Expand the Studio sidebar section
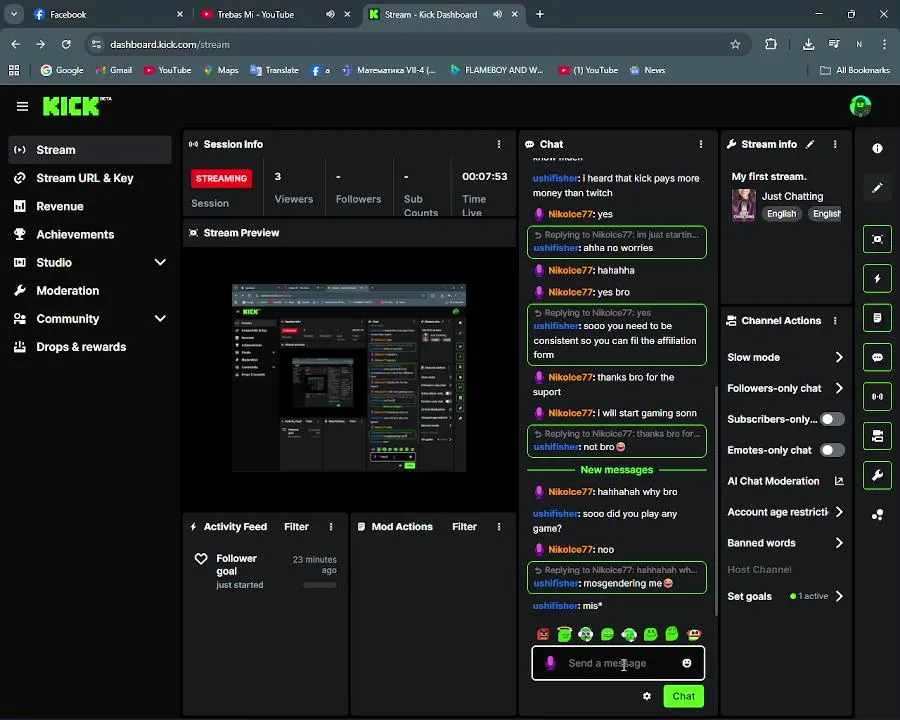 (160, 262)
